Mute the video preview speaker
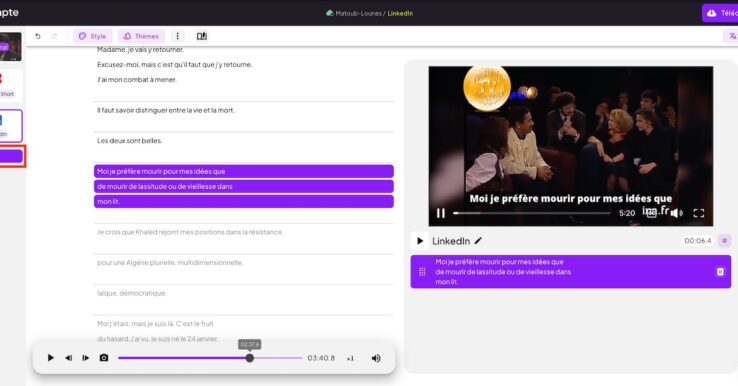Viewport: 738px width, 386px height. click(x=676, y=213)
